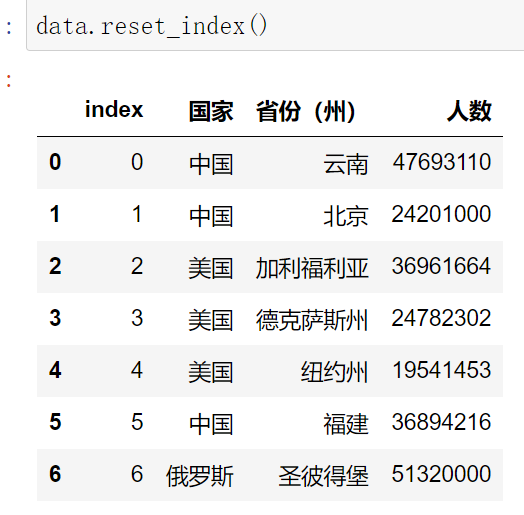Select the 'index' column header

(x=114, y=110)
